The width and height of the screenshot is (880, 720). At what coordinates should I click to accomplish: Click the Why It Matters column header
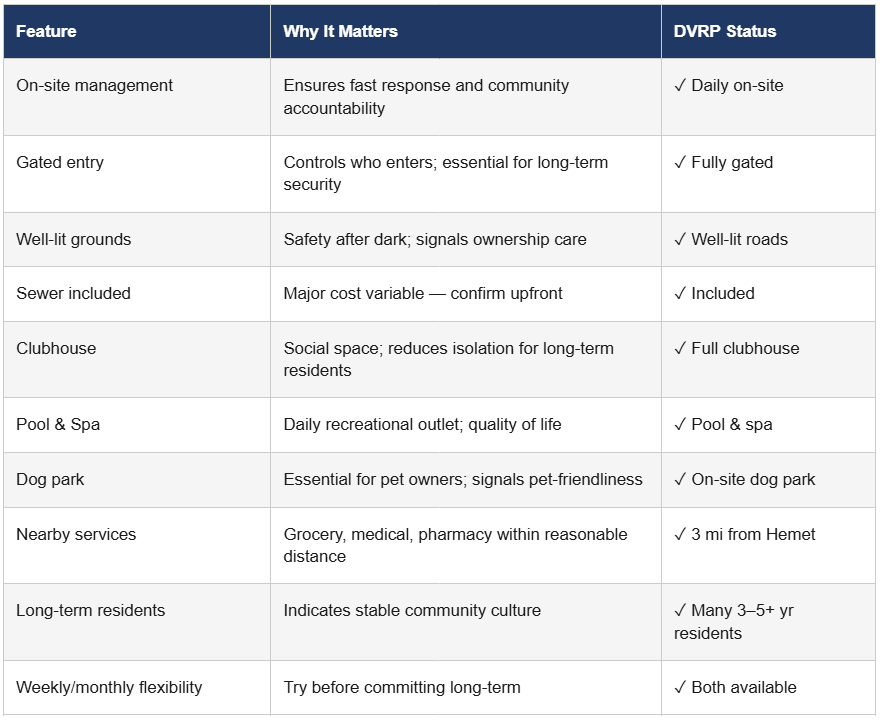coord(340,31)
